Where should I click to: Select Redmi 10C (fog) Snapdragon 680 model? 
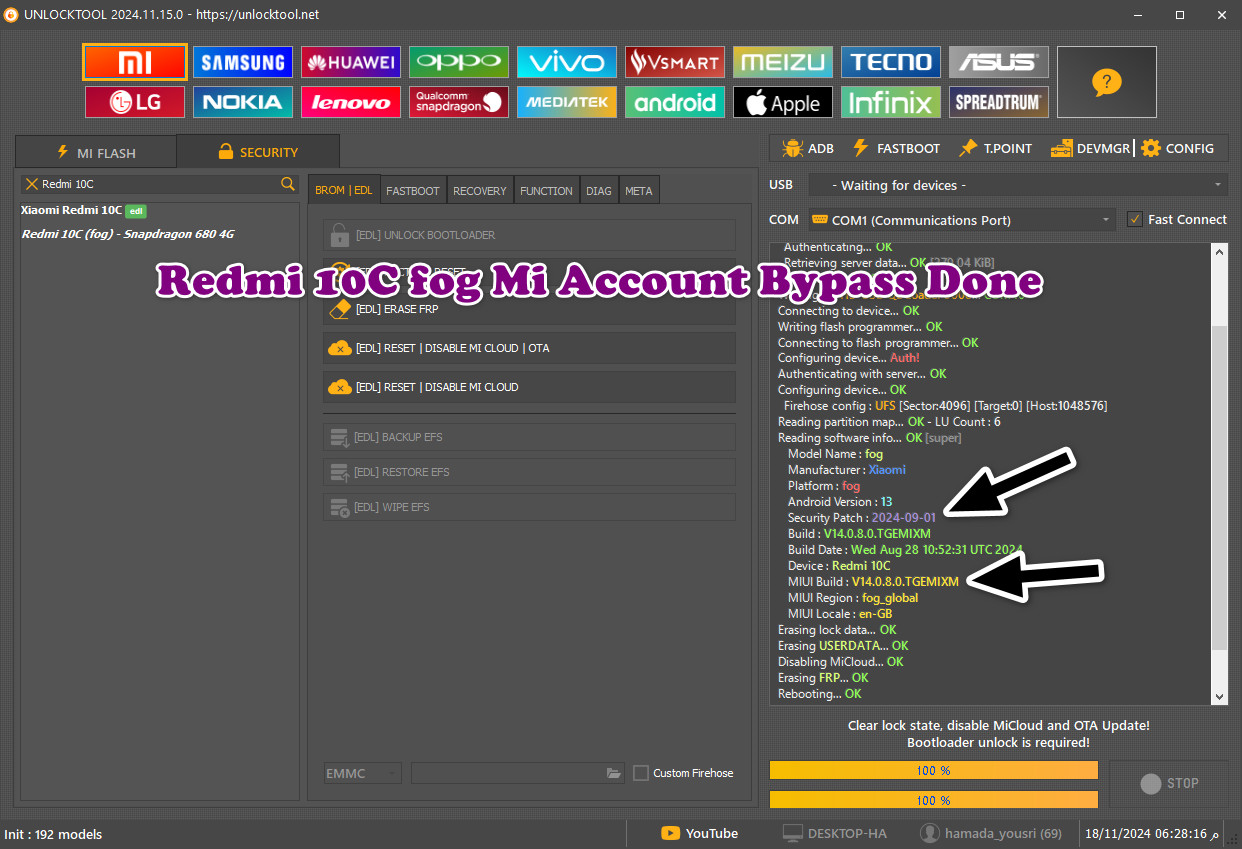128,234
